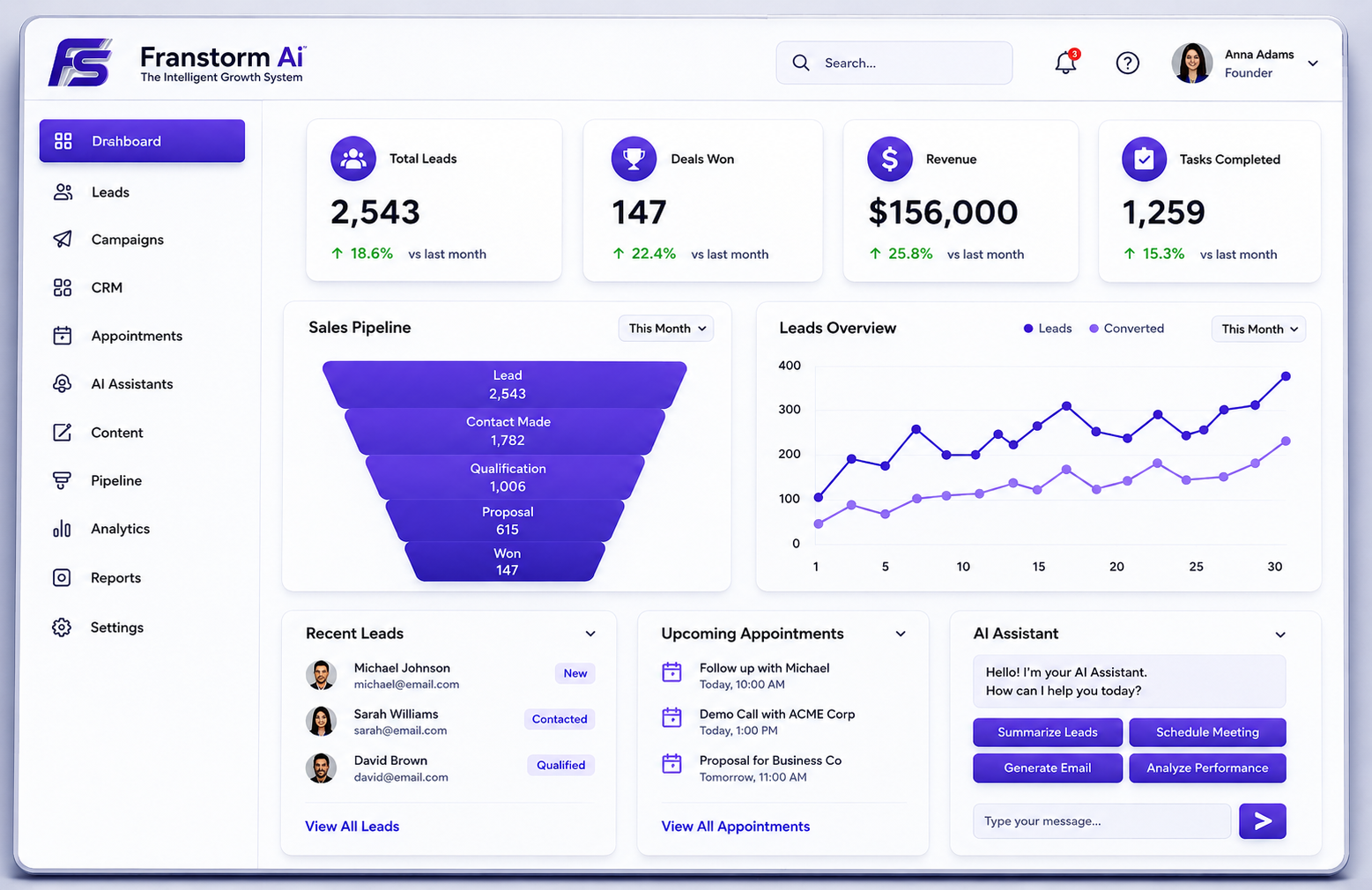Collapse the AI Assistant panel chevron
The width and height of the screenshot is (1372, 890).
1280,634
